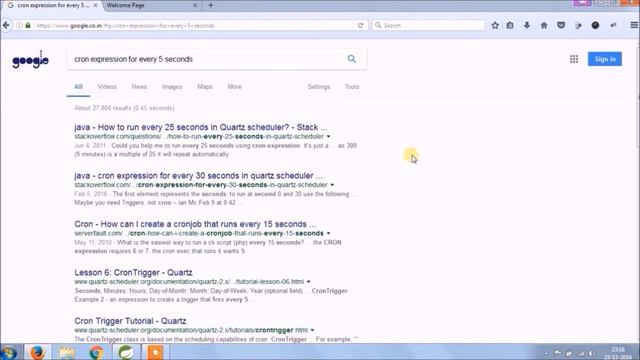Switch to Videos results tab
The height and width of the screenshot is (360, 640).
[107, 87]
